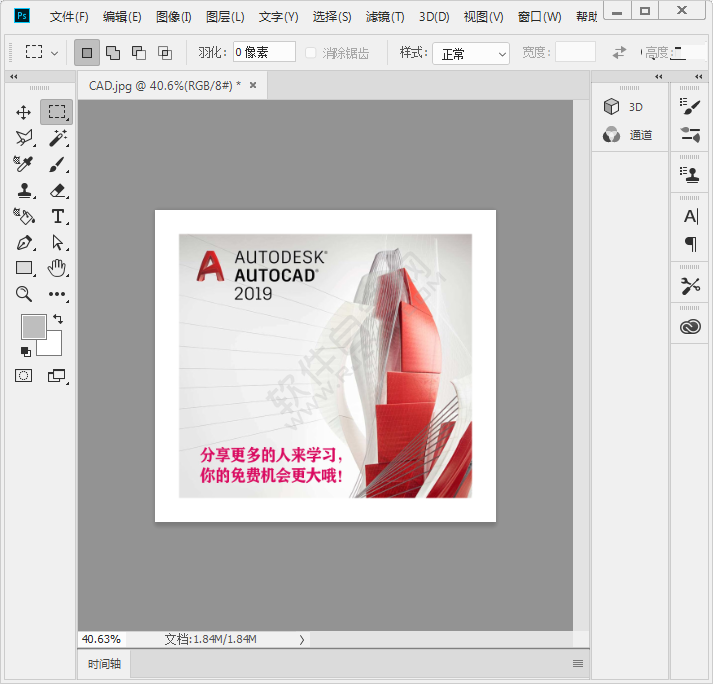This screenshot has height=684, width=713.
Task: Open the View menu (视图)
Action: pos(483,17)
